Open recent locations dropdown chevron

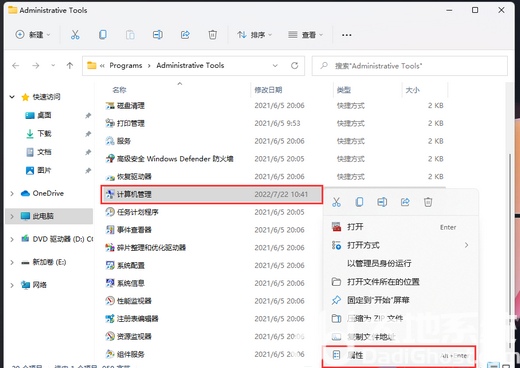click(53, 66)
